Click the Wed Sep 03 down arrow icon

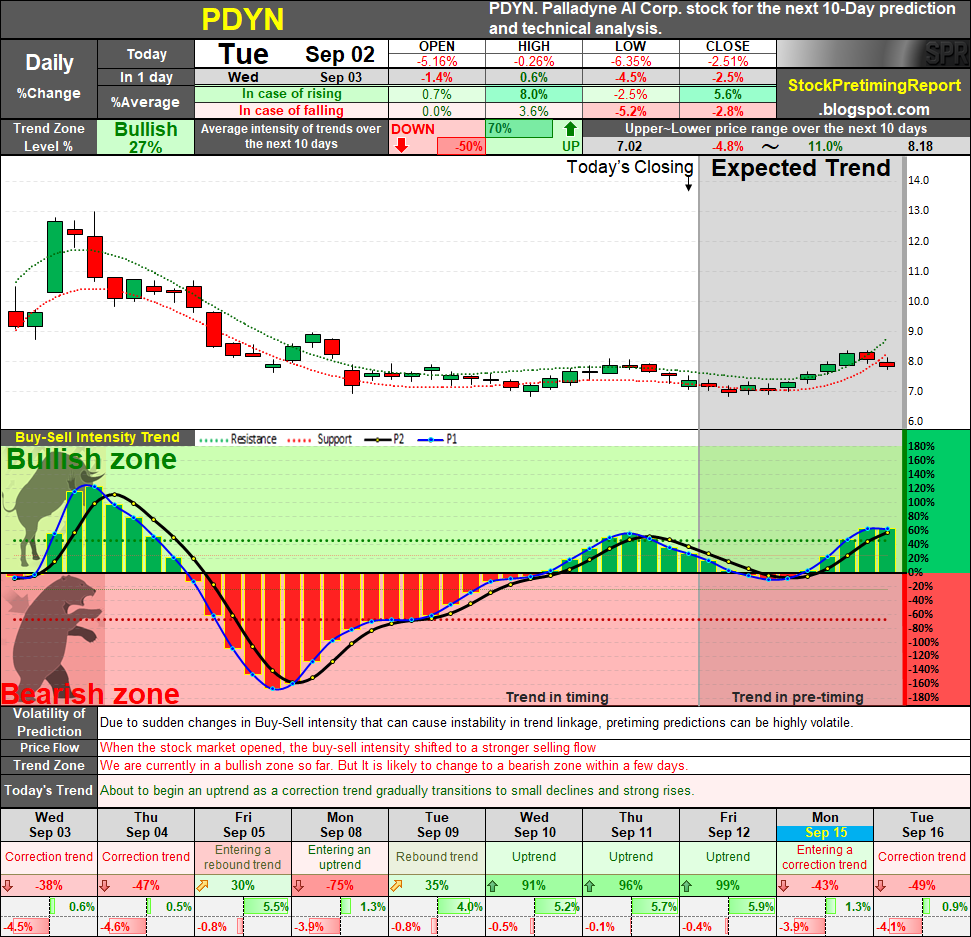click(7, 886)
